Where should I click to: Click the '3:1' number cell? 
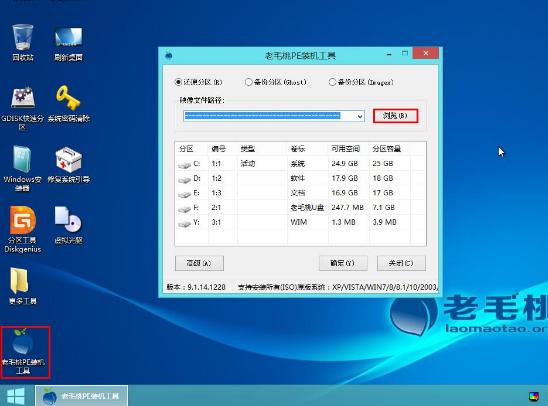click(216, 222)
